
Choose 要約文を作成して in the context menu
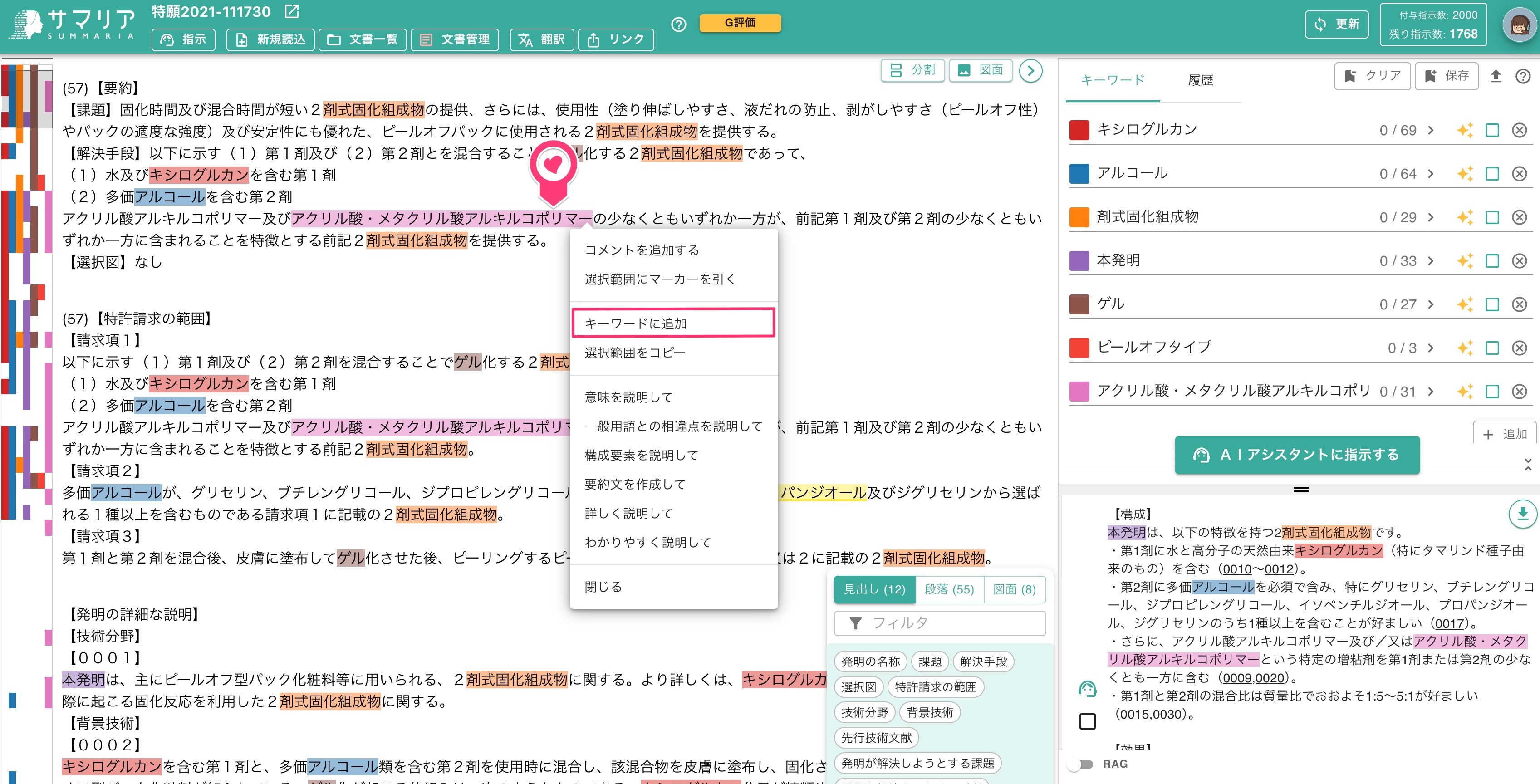tap(673, 484)
